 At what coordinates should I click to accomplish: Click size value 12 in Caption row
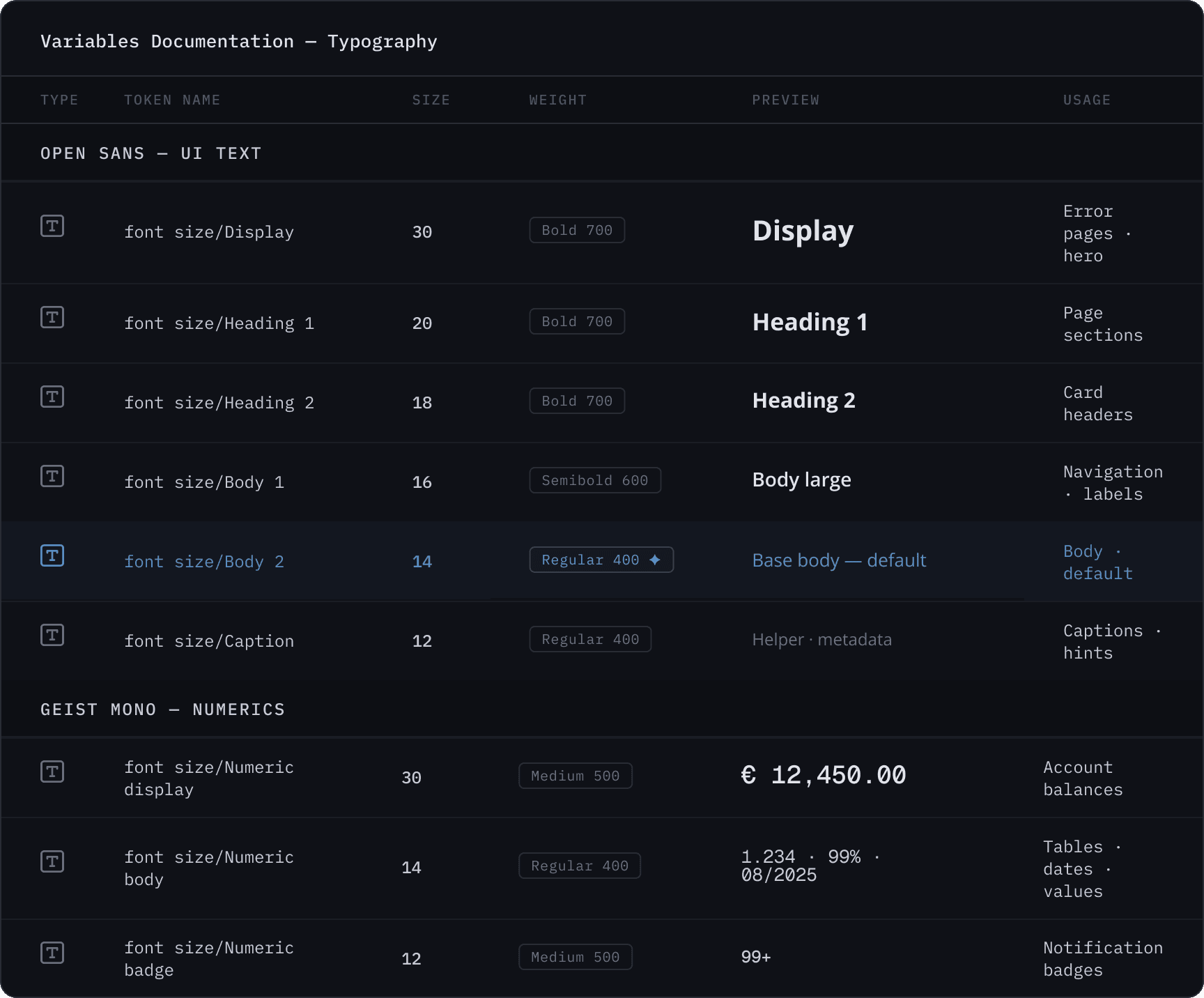[422, 641]
